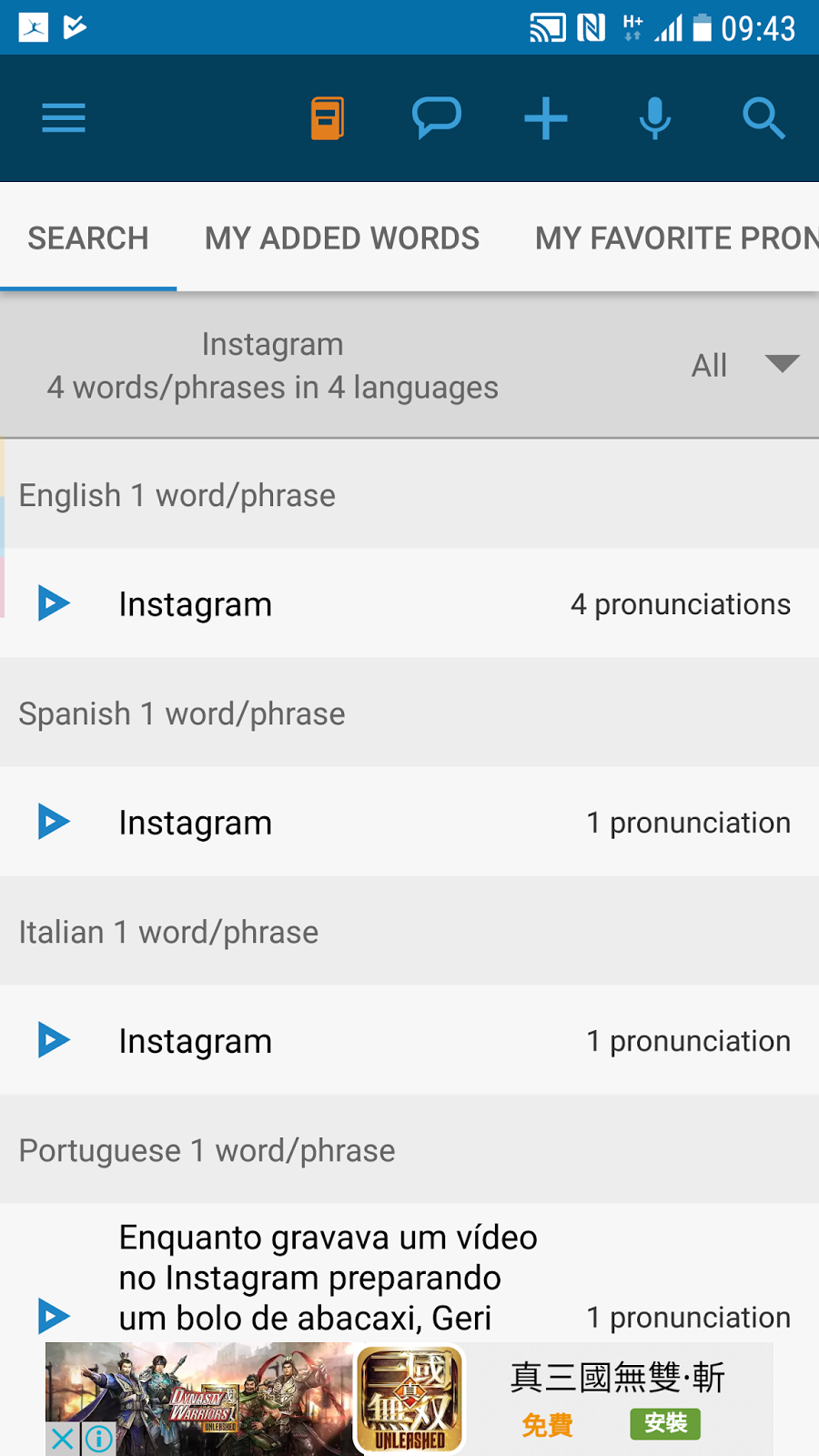Tap '4 words/phrases in 4 languages' summary
The height and width of the screenshot is (1456, 819).
273,388
